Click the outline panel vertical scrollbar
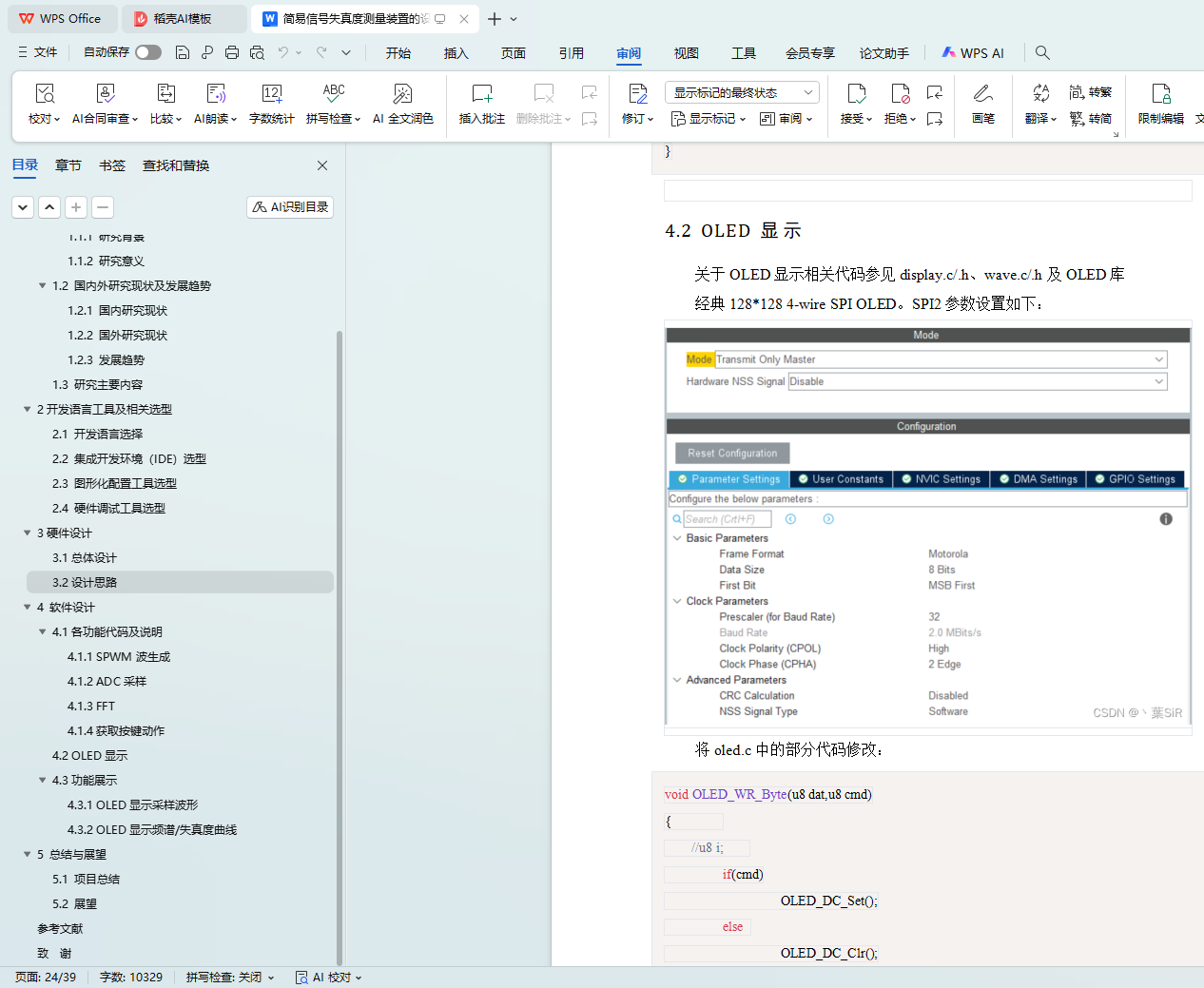Screen dimensions: 1204x988 pyautogui.click(x=340, y=571)
